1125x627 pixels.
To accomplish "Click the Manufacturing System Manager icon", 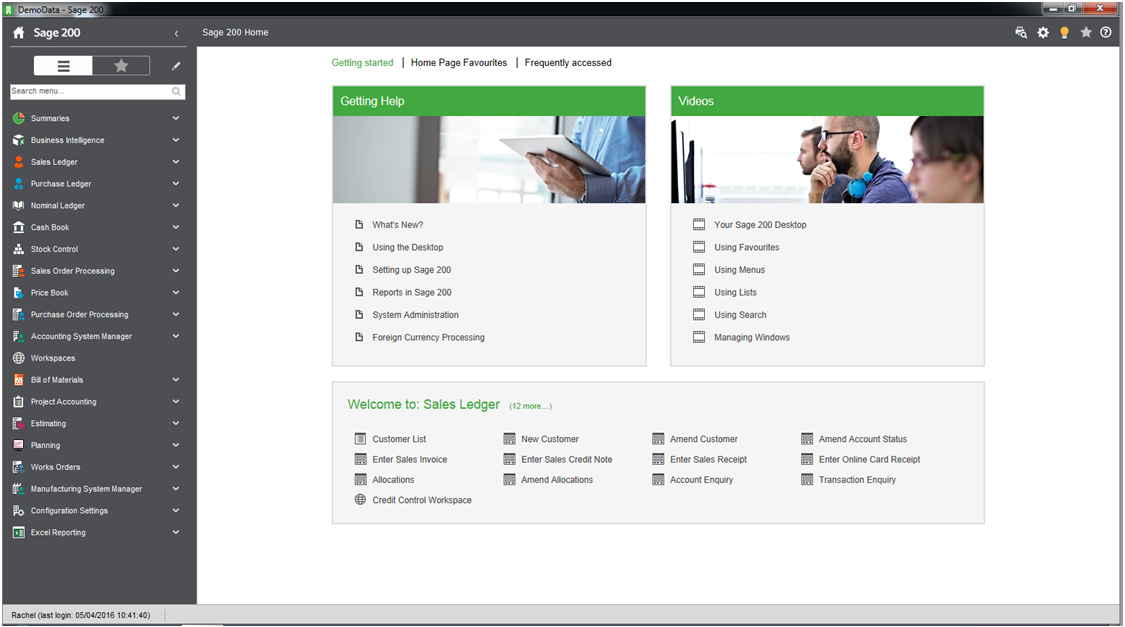I will 19,489.
